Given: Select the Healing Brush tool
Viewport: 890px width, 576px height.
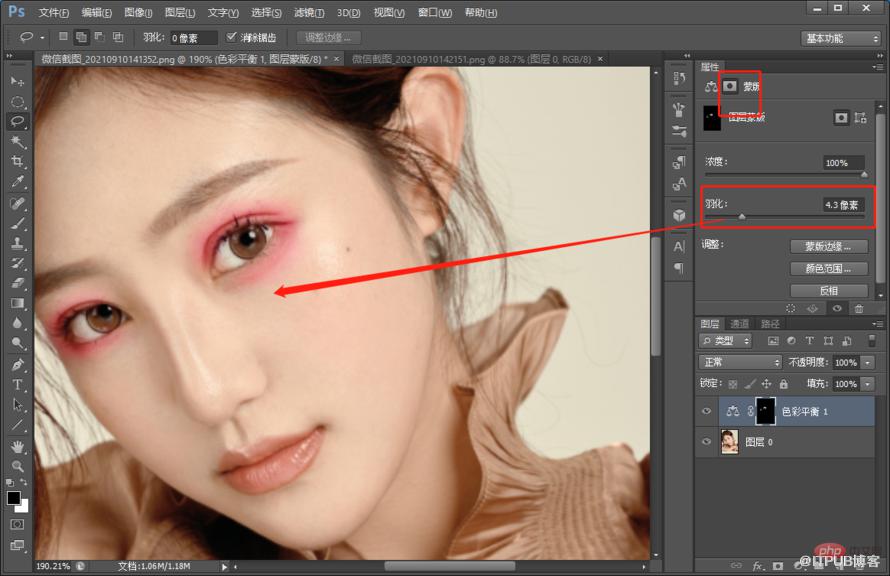Looking at the screenshot, I should (17, 203).
